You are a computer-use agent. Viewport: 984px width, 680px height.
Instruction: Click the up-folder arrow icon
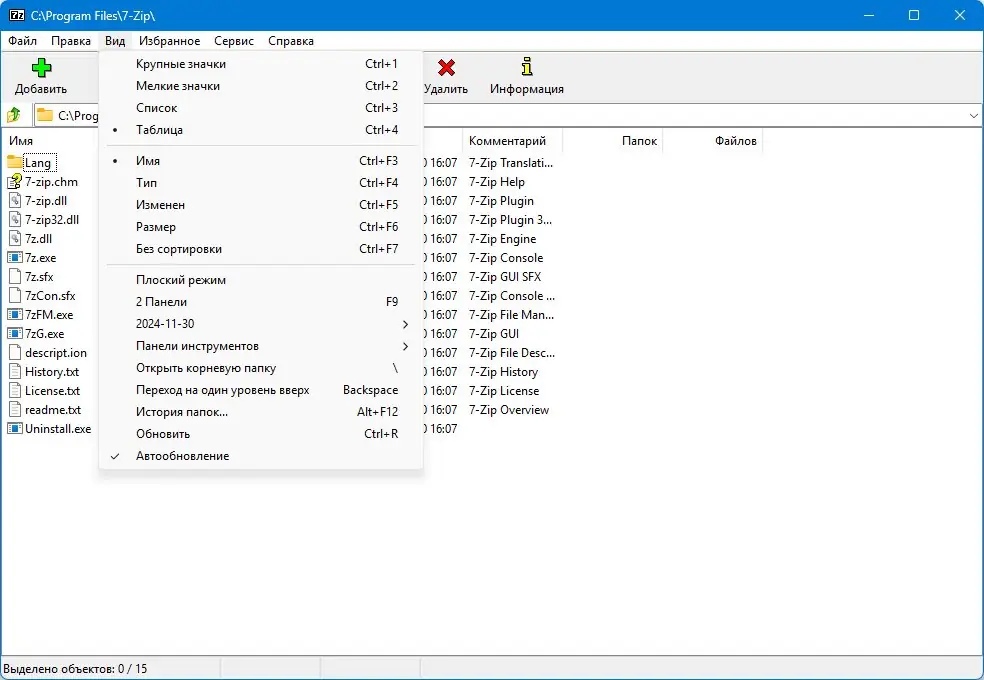click(14, 115)
